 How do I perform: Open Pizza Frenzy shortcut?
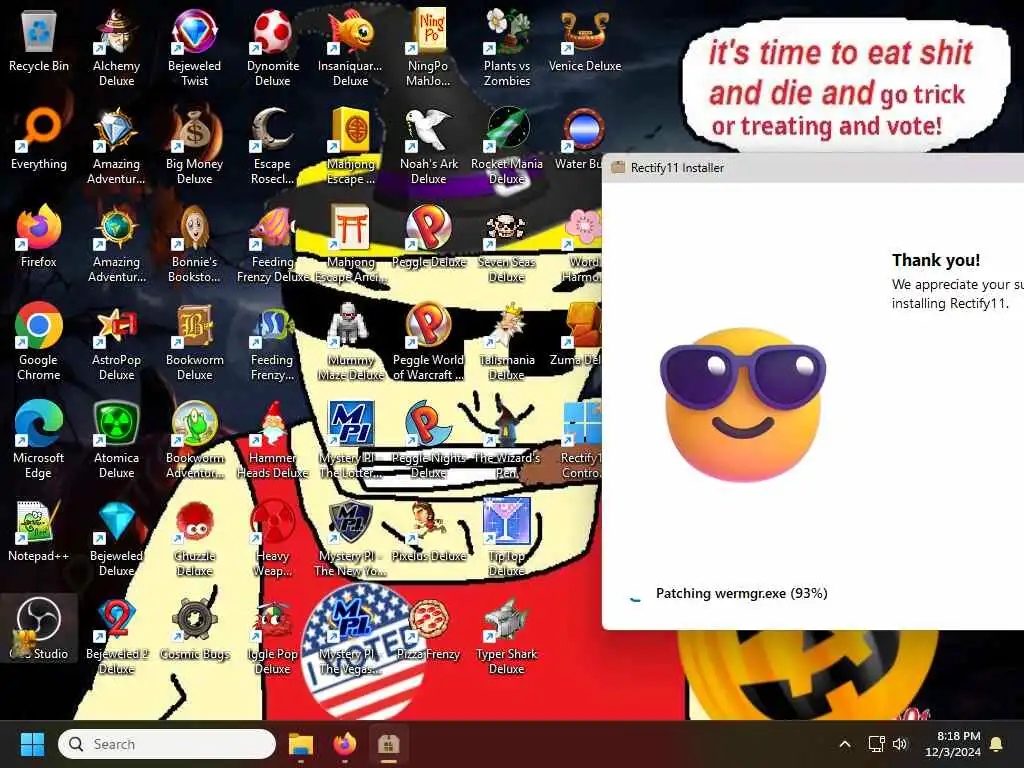tap(428, 628)
